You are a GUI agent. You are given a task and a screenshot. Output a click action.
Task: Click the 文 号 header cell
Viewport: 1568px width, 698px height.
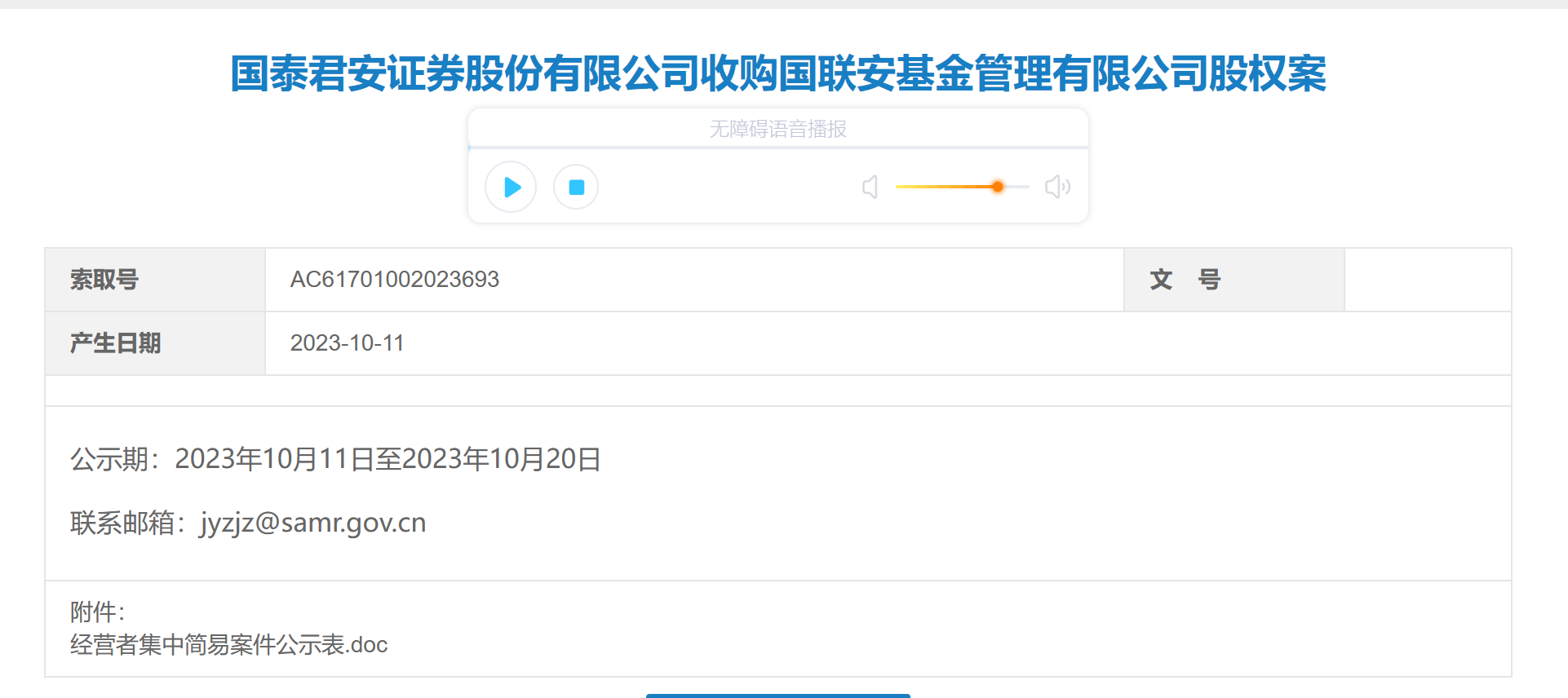tap(1234, 280)
